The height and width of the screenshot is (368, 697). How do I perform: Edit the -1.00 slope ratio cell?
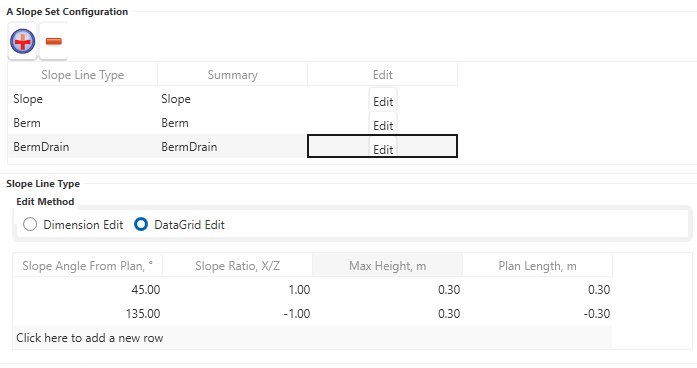click(x=237, y=313)
